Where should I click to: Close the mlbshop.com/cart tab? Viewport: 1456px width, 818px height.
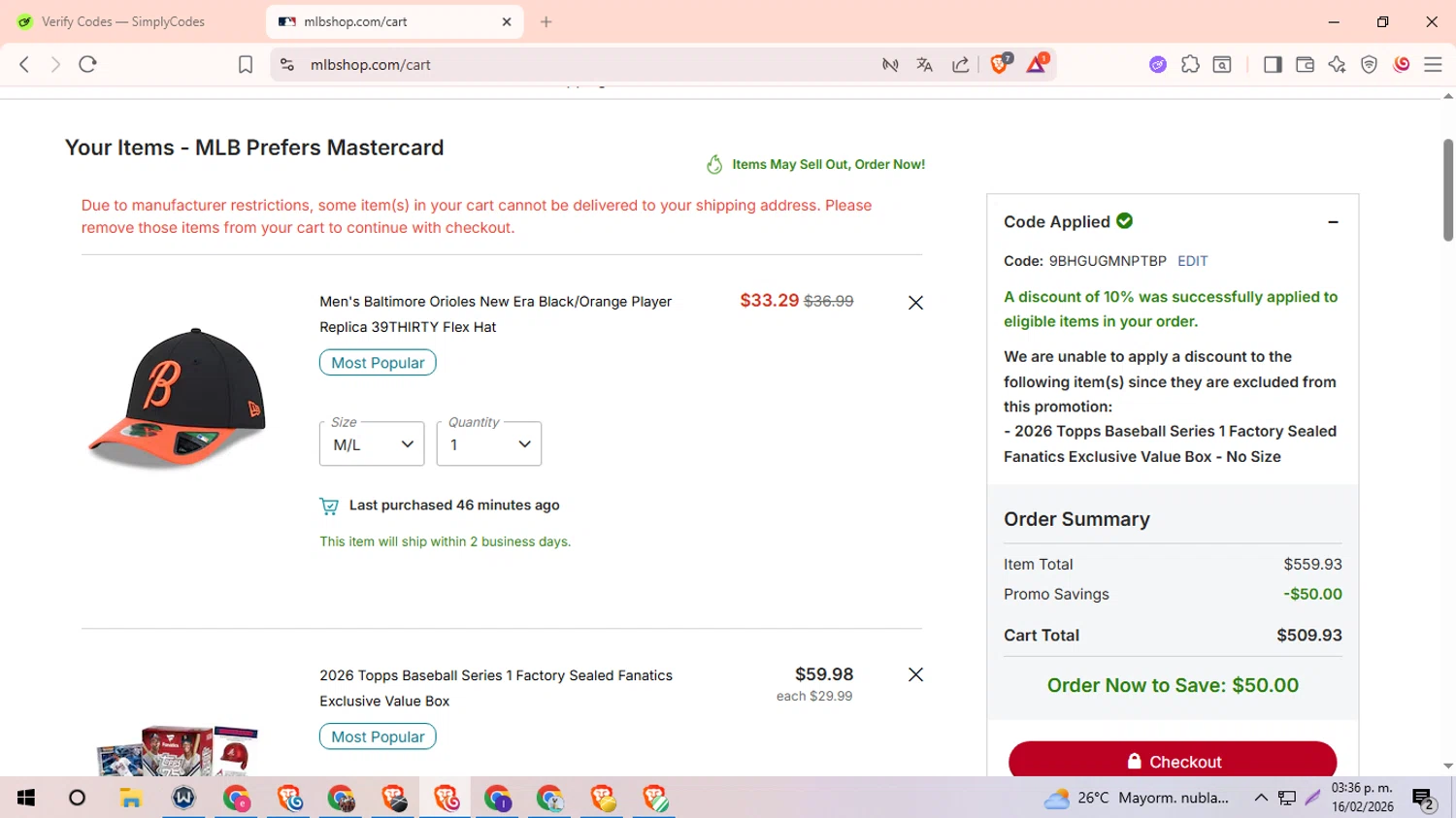[507, 21]
